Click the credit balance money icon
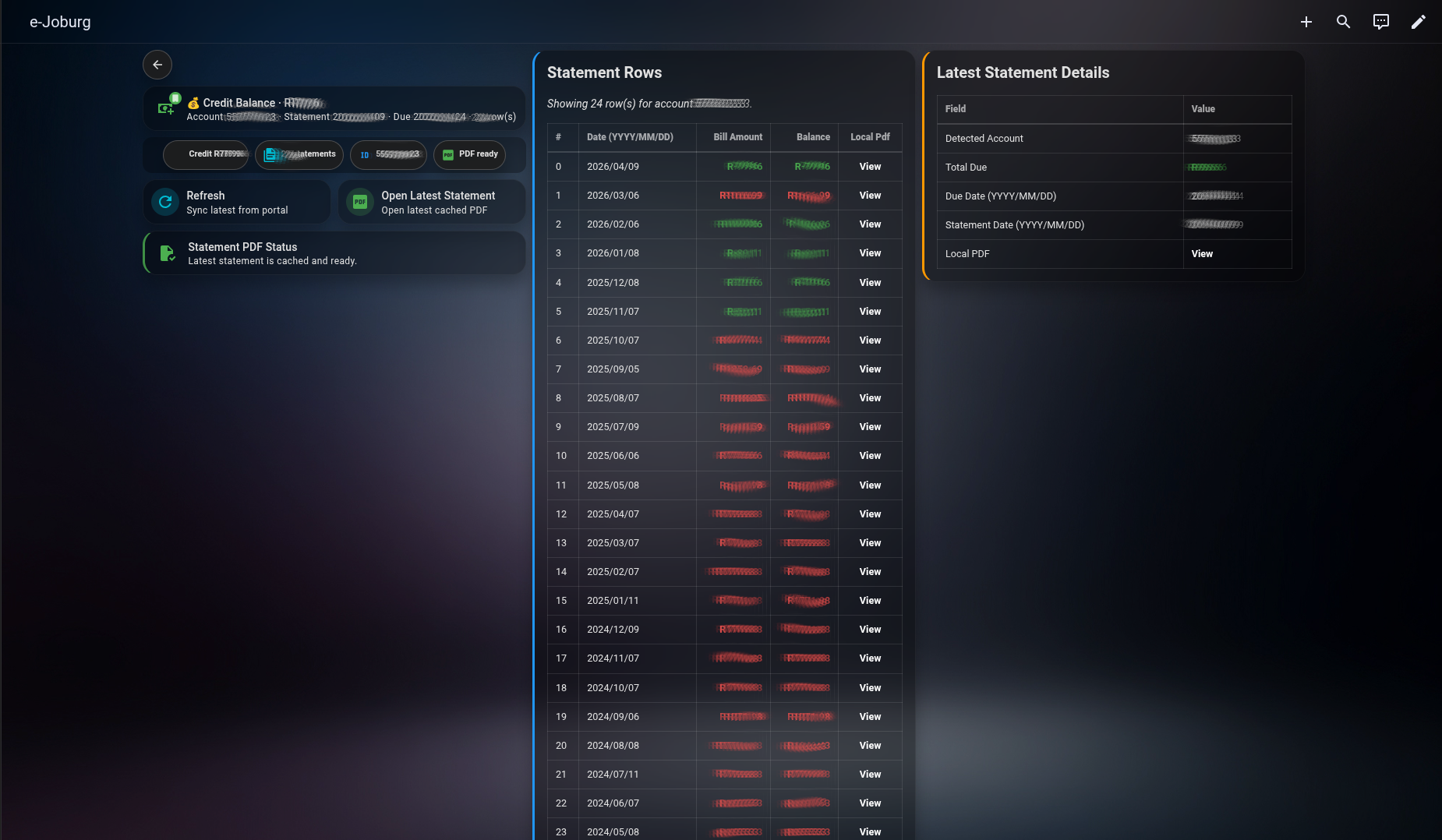Screen dimensions: 1442x840 (x=166, y=108)
